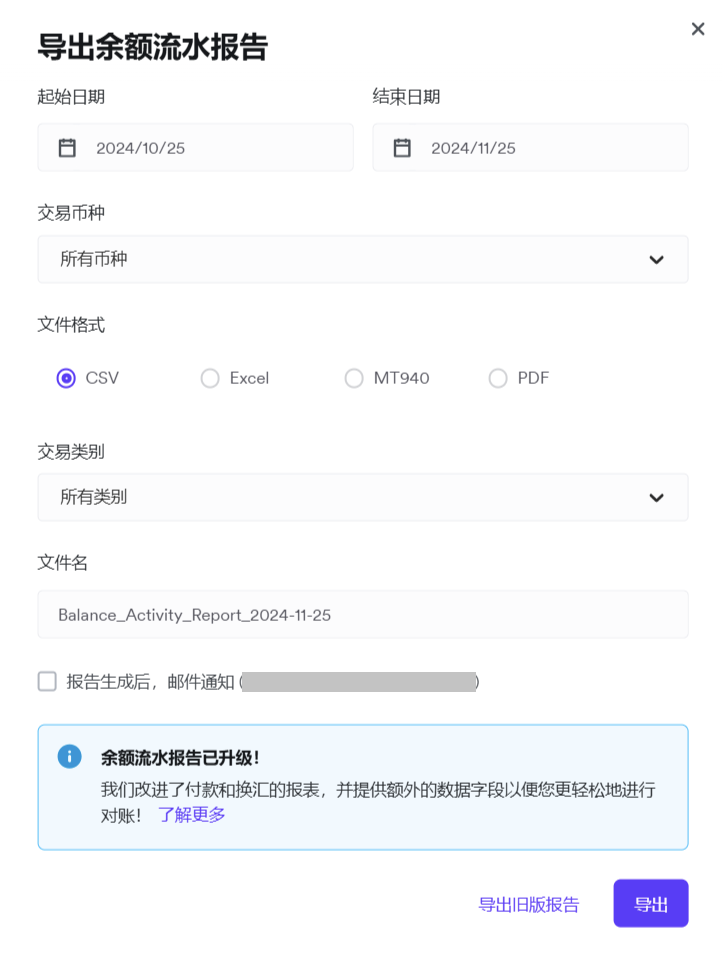Image resolution: width=722 pixels, height=954 pixels.
Task: Choose MT940 as file format
Action: tap(354, 378)
